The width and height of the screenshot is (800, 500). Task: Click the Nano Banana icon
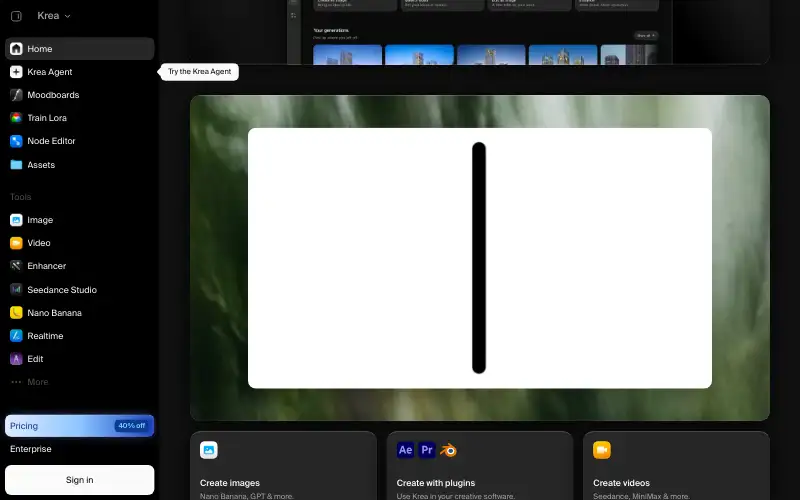16,313
